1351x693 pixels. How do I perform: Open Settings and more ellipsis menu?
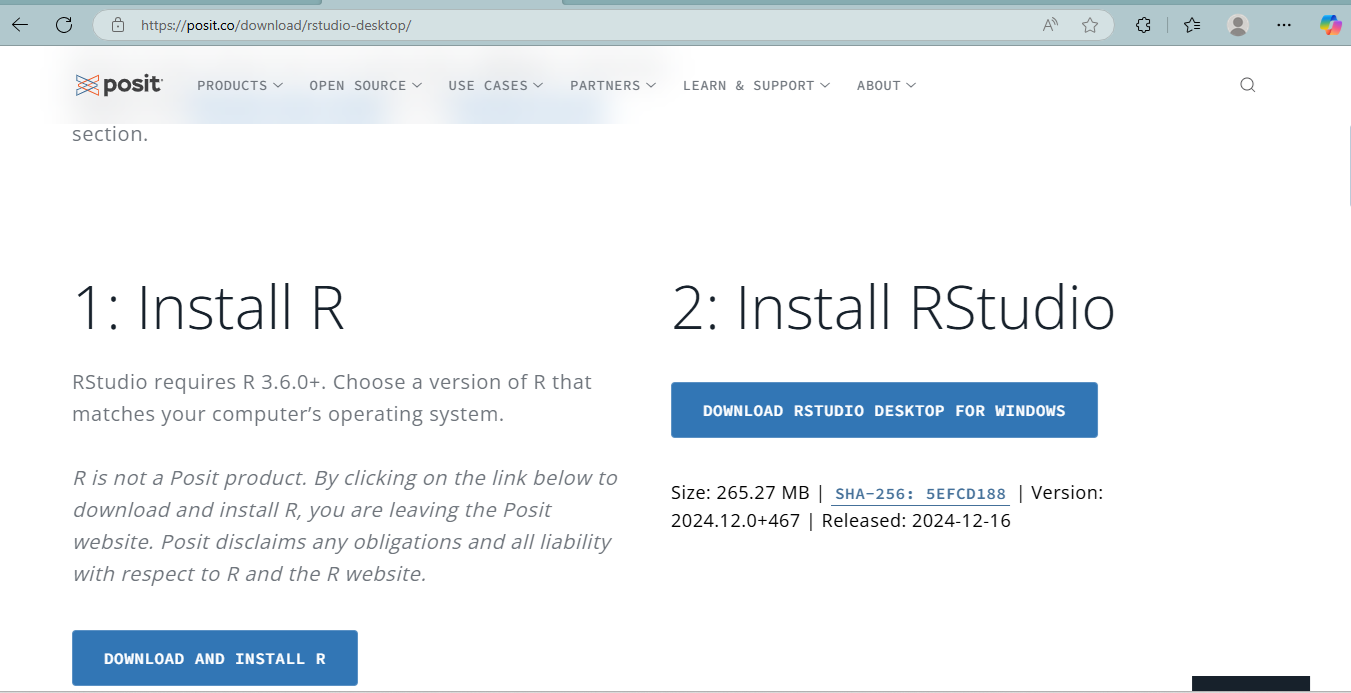click(1284, 25)
